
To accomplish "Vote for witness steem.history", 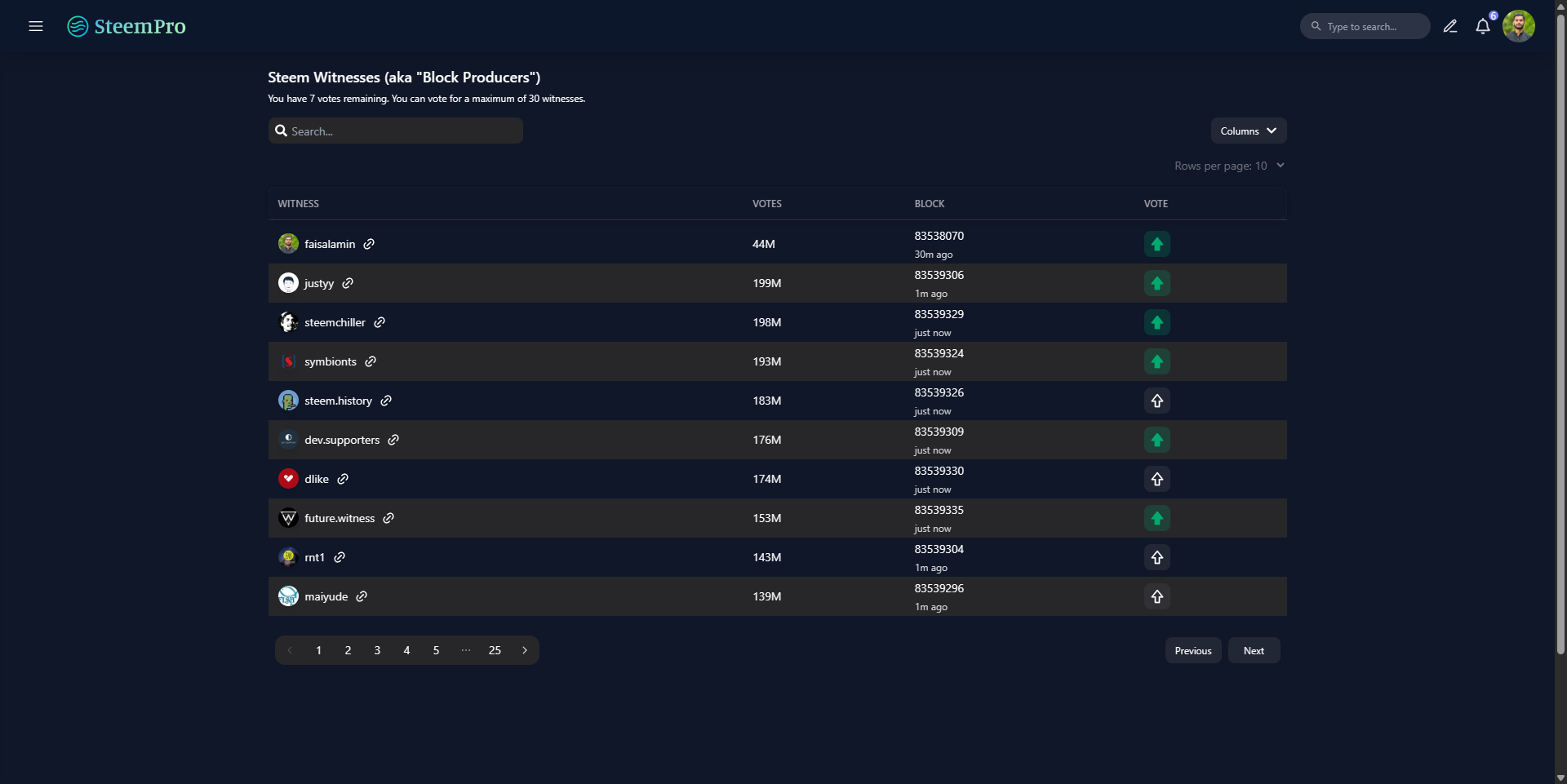I will [x=1157, y=401].
